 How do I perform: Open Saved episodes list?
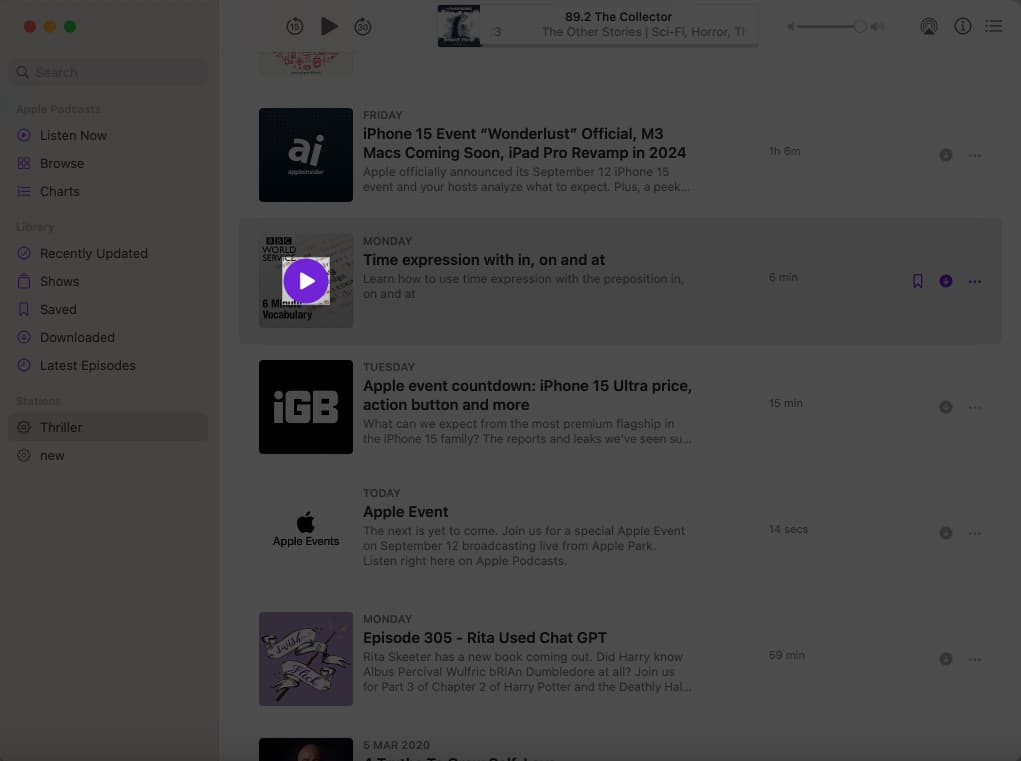point(108,309)
